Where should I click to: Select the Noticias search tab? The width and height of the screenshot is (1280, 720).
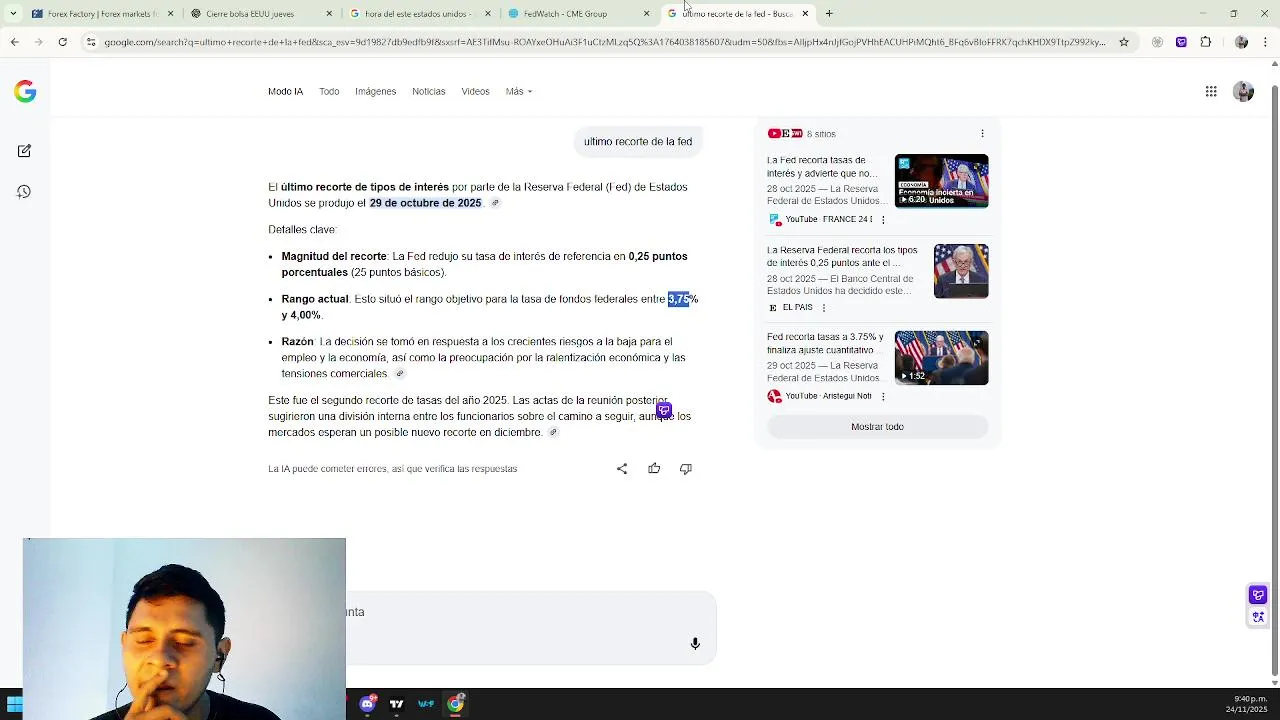tap(428, 92)
